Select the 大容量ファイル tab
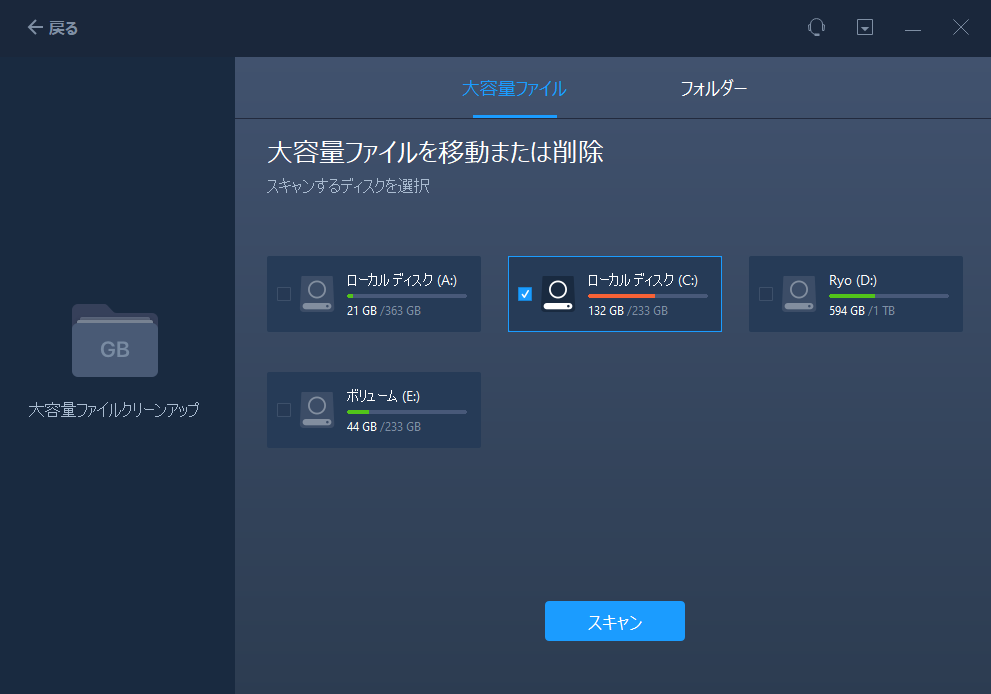The height and width of the screenshot is (694, 991). pyautogui.click(x=515, y=88)
